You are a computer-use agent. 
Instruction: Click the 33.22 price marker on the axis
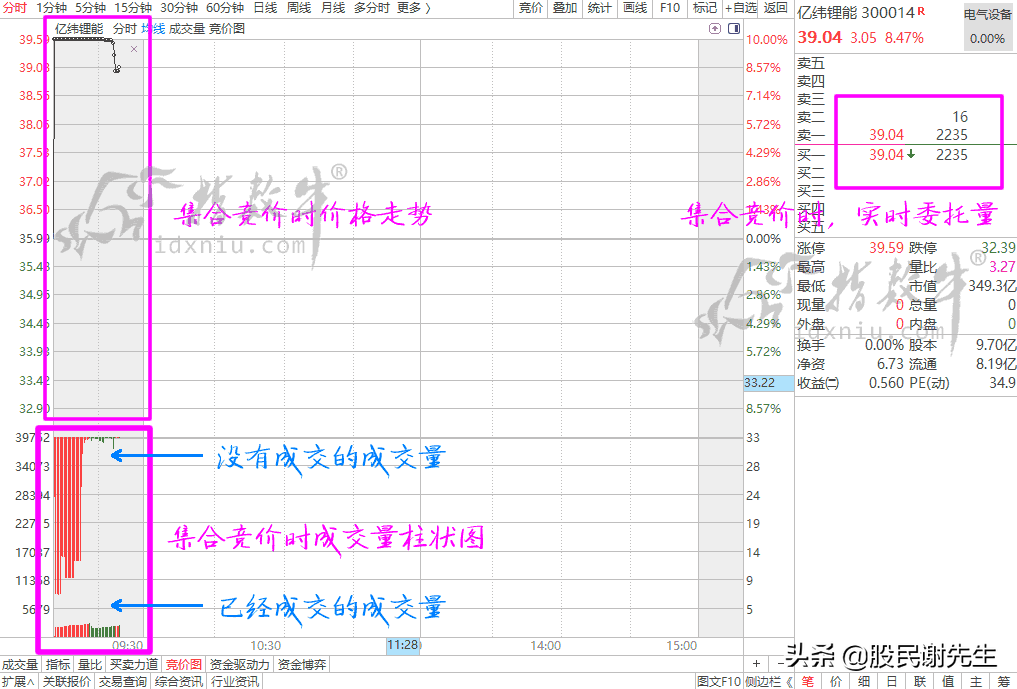pyautogui.click(x=769, y=383)
